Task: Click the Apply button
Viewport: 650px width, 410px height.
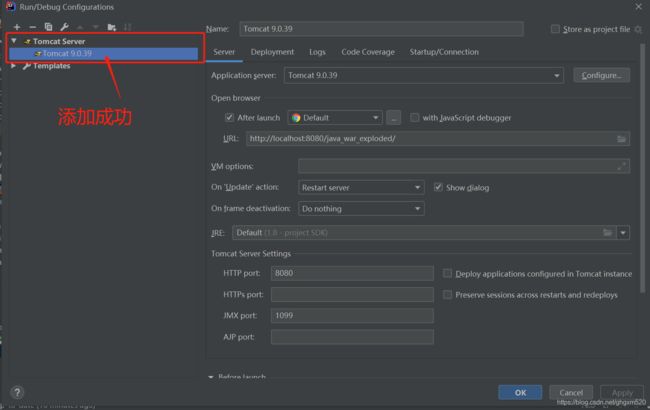Action: tap(622, 392)
